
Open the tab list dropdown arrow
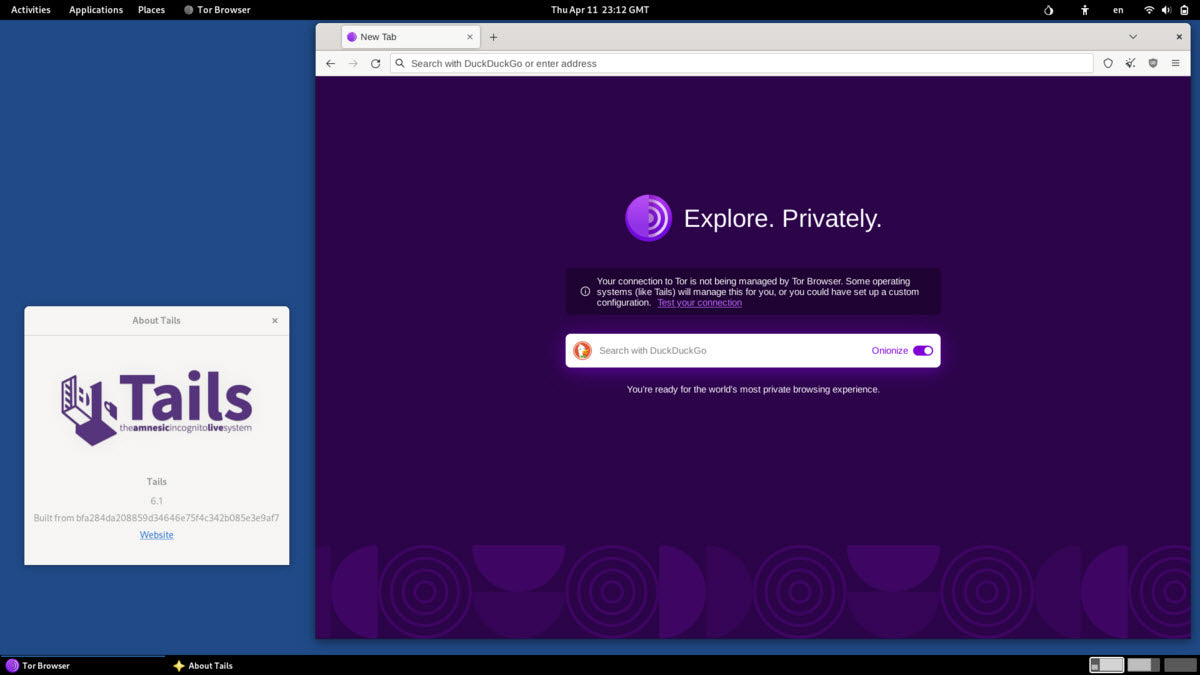[1133, 36]
